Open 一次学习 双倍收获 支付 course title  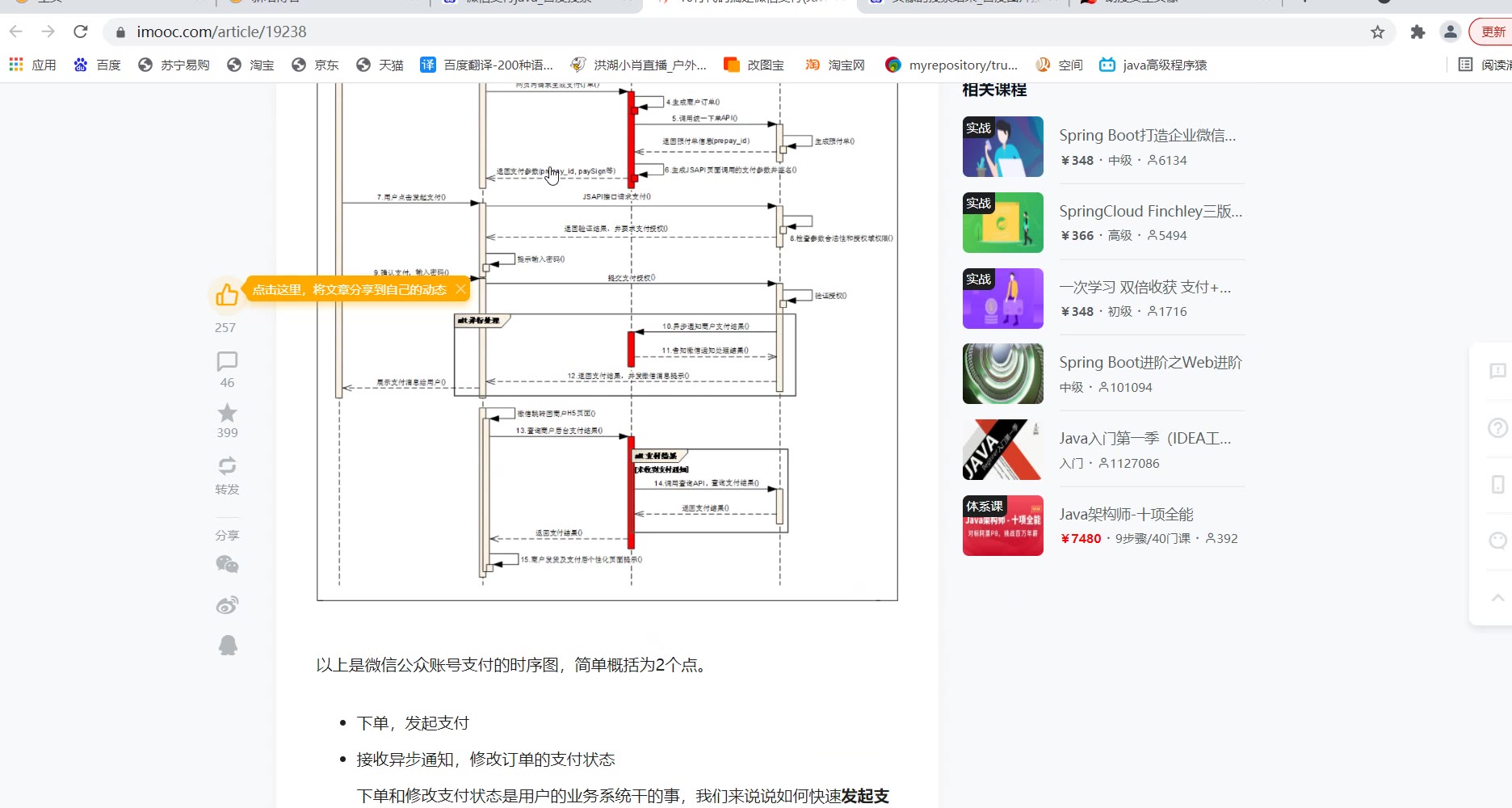(x=1144, y=287)
